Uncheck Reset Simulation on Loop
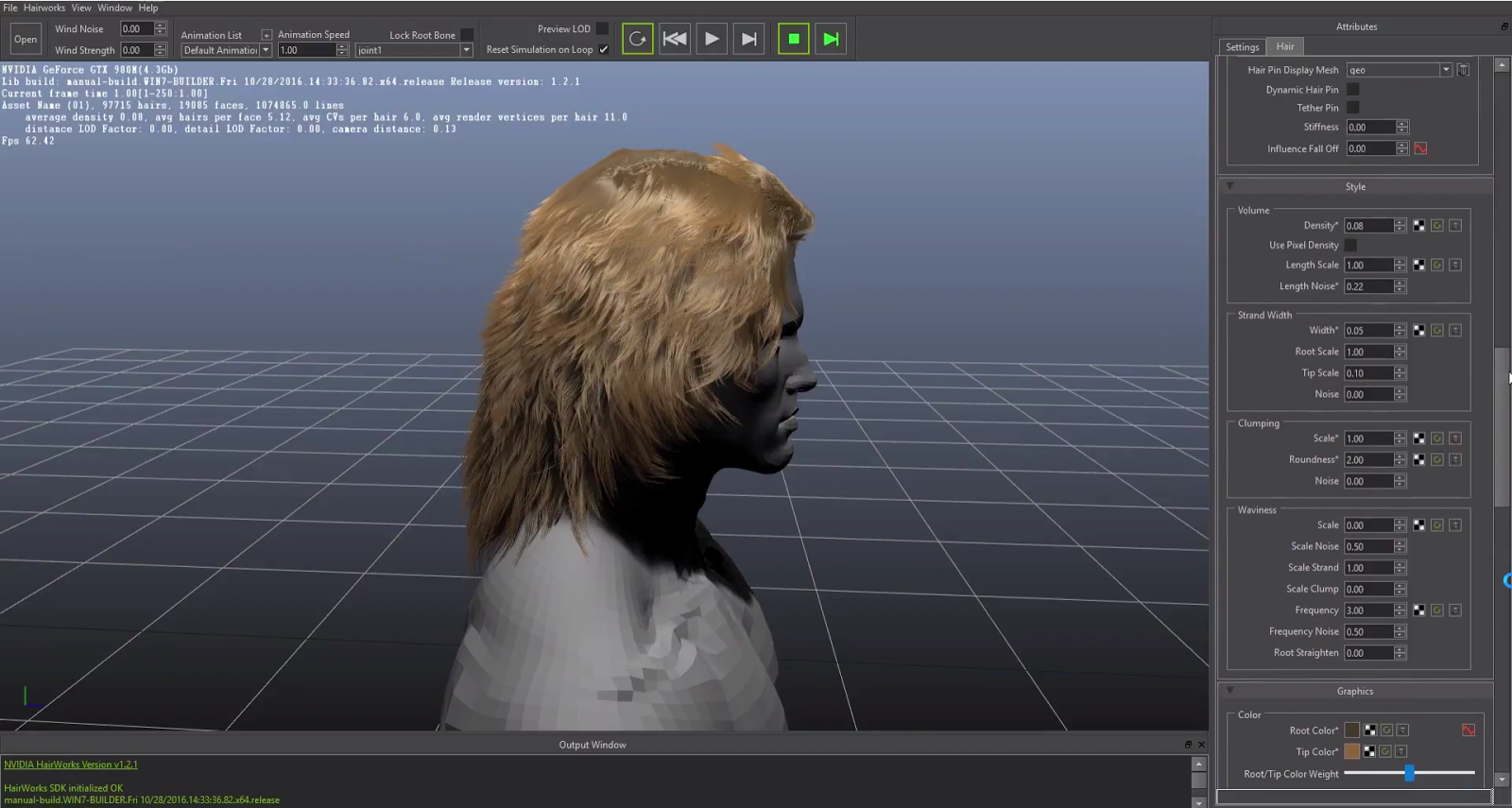The height and width of the screenshot is (808, 1512). (604, 50)
